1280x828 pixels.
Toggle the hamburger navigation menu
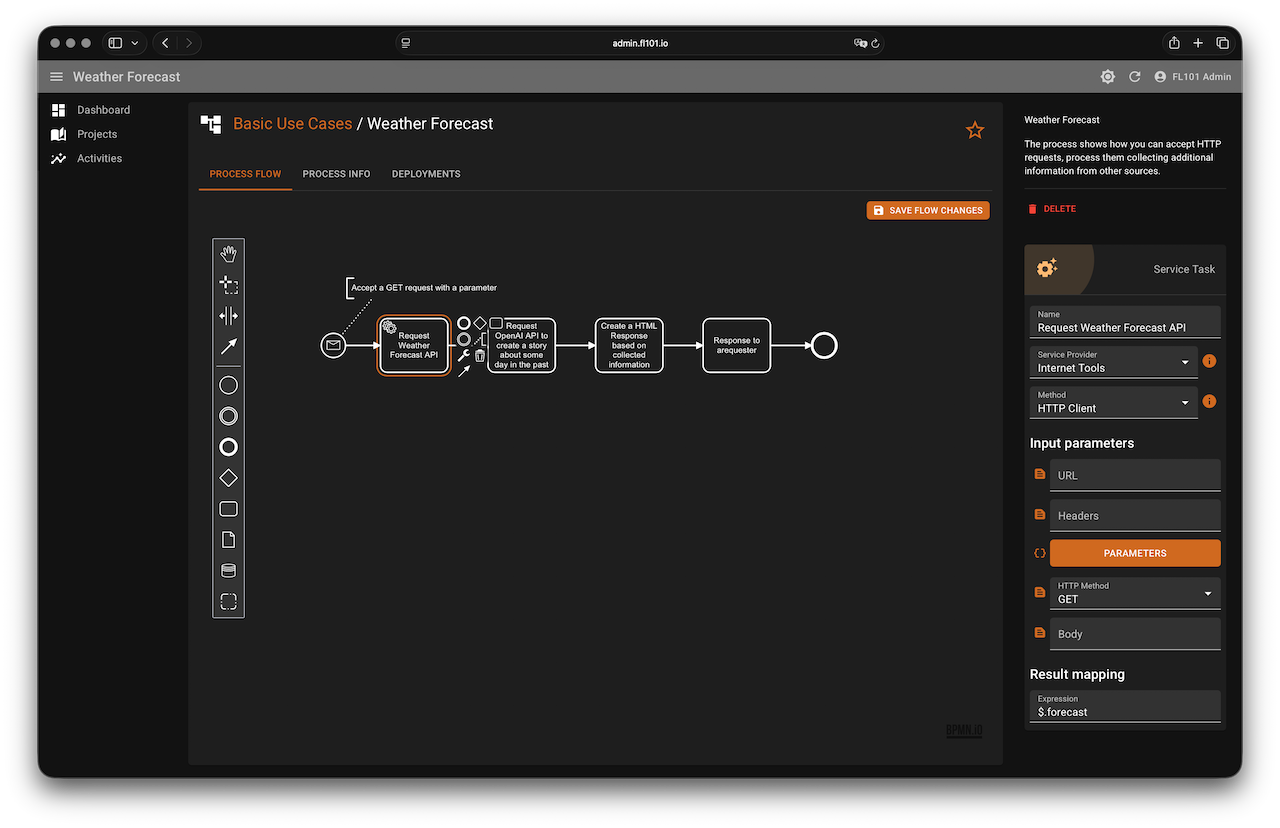click(56, 77)
